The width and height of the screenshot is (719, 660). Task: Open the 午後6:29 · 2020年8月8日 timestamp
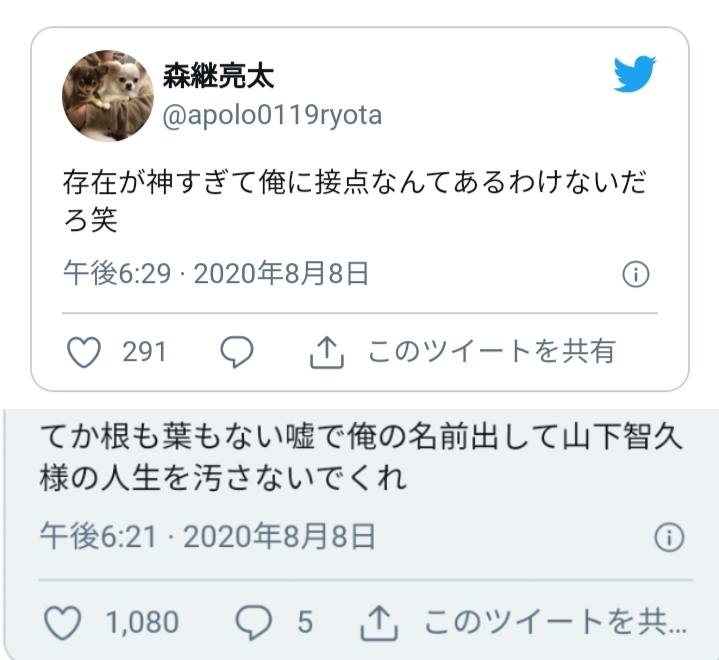tap(216, 274)
